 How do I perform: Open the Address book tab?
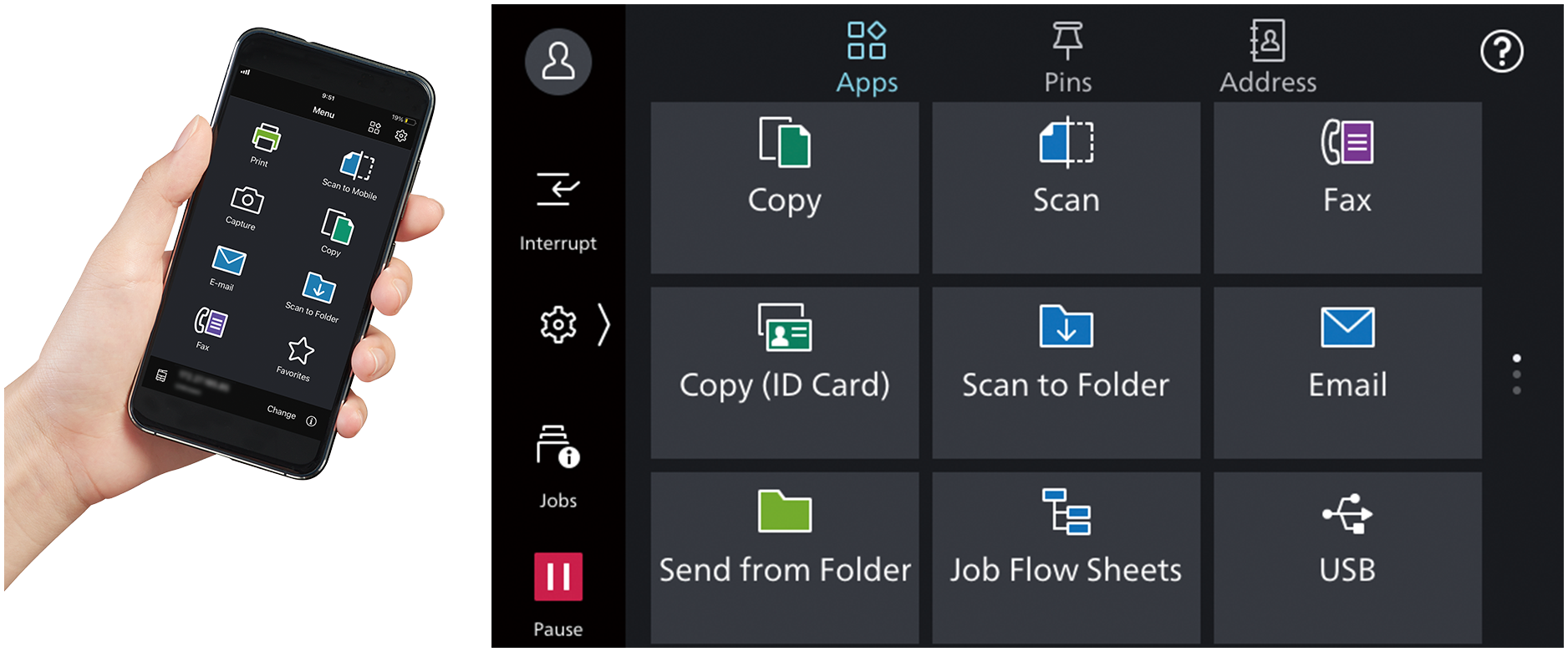1267,57
